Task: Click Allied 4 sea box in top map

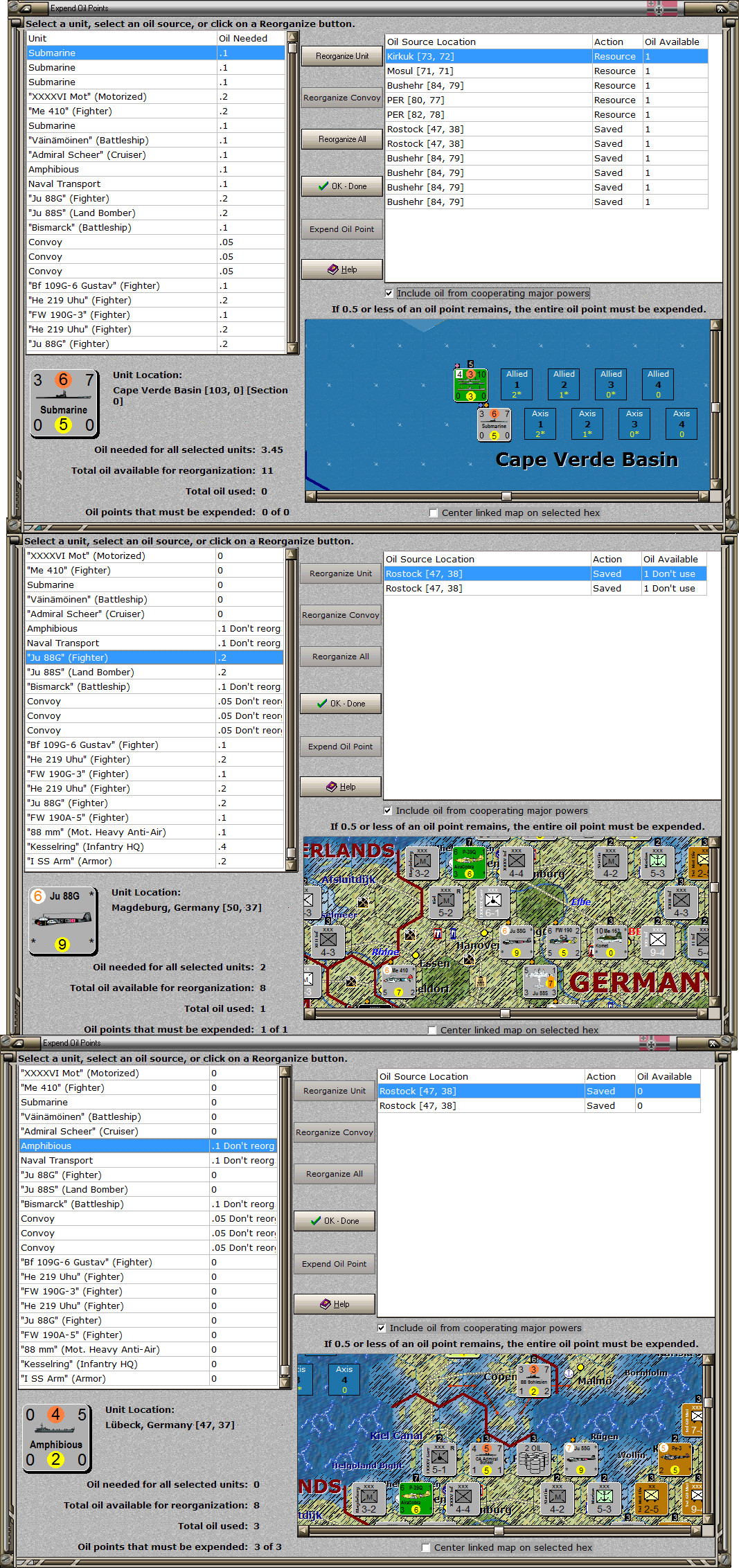Action: [x=658, y=384]
